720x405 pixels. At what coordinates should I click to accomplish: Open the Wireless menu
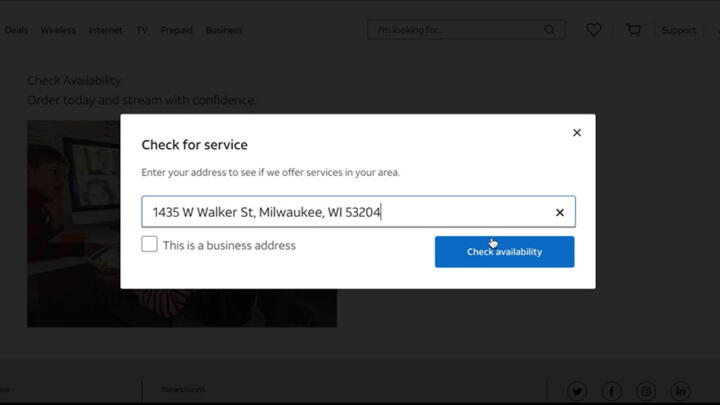[58, 30]
